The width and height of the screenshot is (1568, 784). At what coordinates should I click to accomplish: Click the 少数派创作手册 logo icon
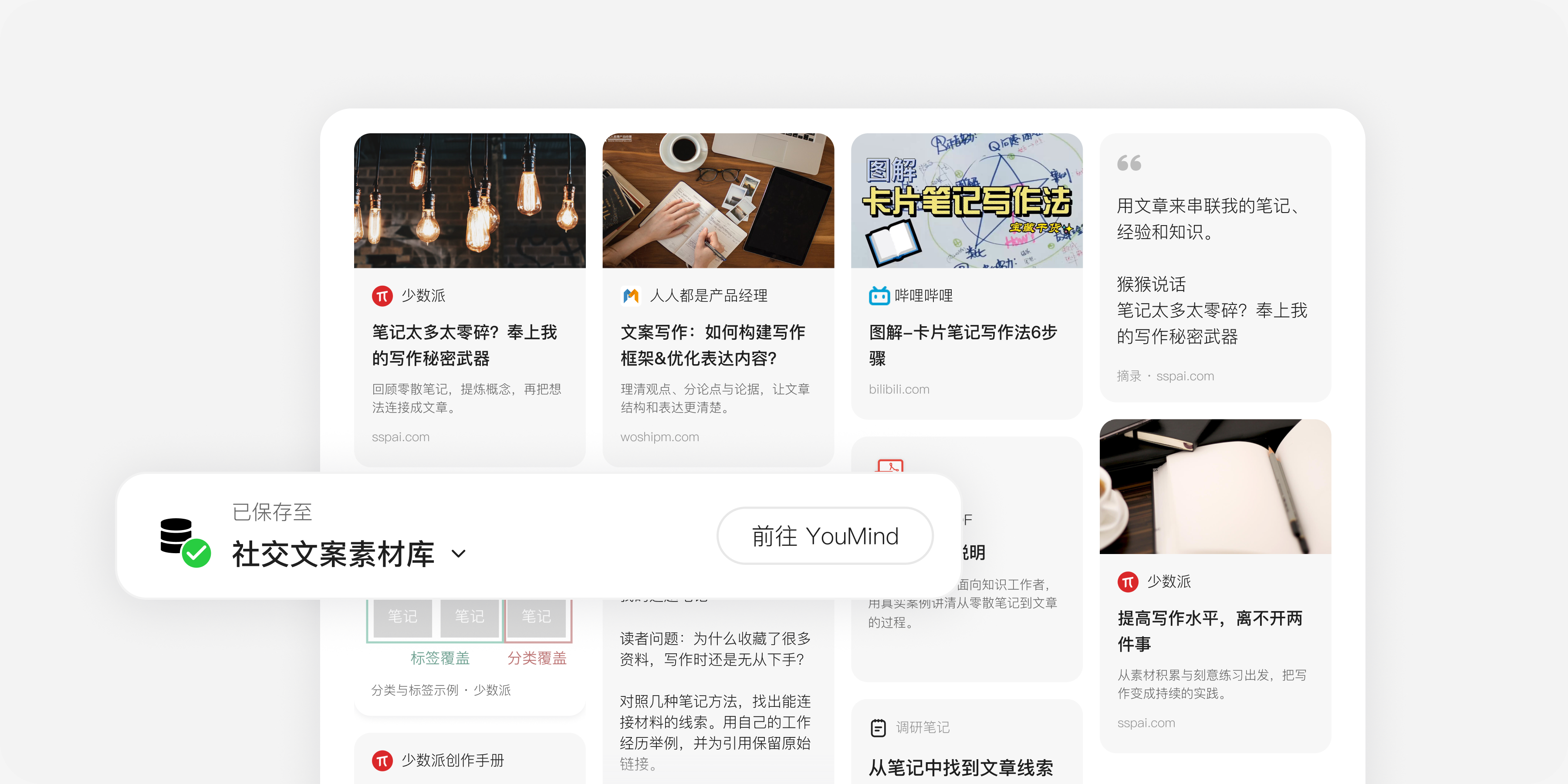pyautogui.click(x=382, y=761)
